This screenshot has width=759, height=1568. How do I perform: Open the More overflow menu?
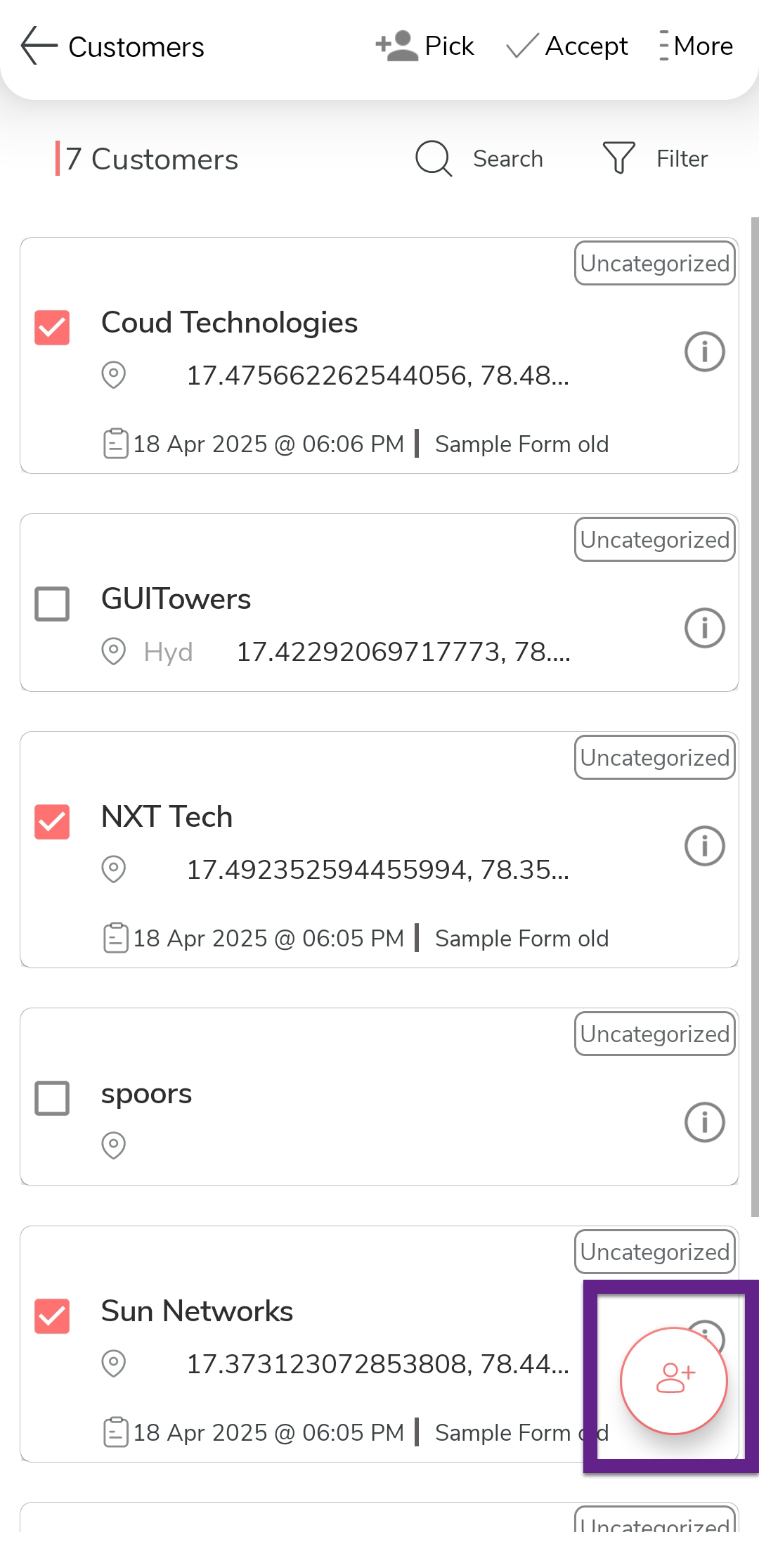pos(696,46)
